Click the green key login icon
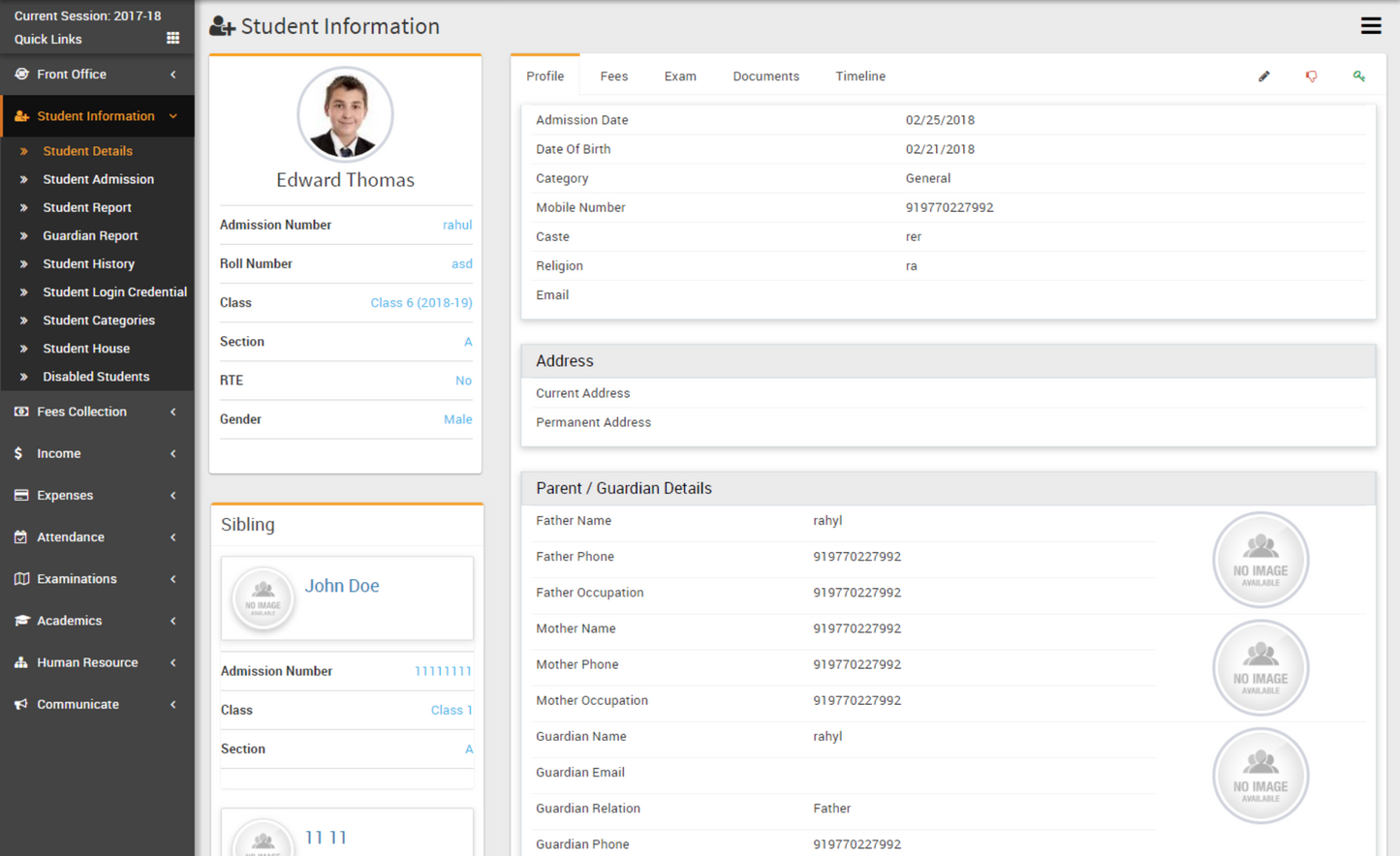This screenshot has height=856, width=1400. (1358, 76)
